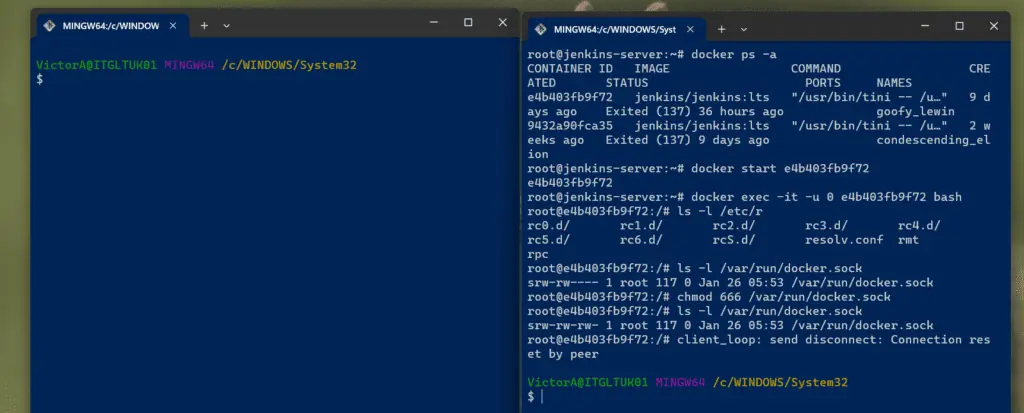The height and width of the screenshot is (413, 1024).
Task: Click 'VictorA@ITGLTUK01' in right terminal
Action: tap(587, 382)
